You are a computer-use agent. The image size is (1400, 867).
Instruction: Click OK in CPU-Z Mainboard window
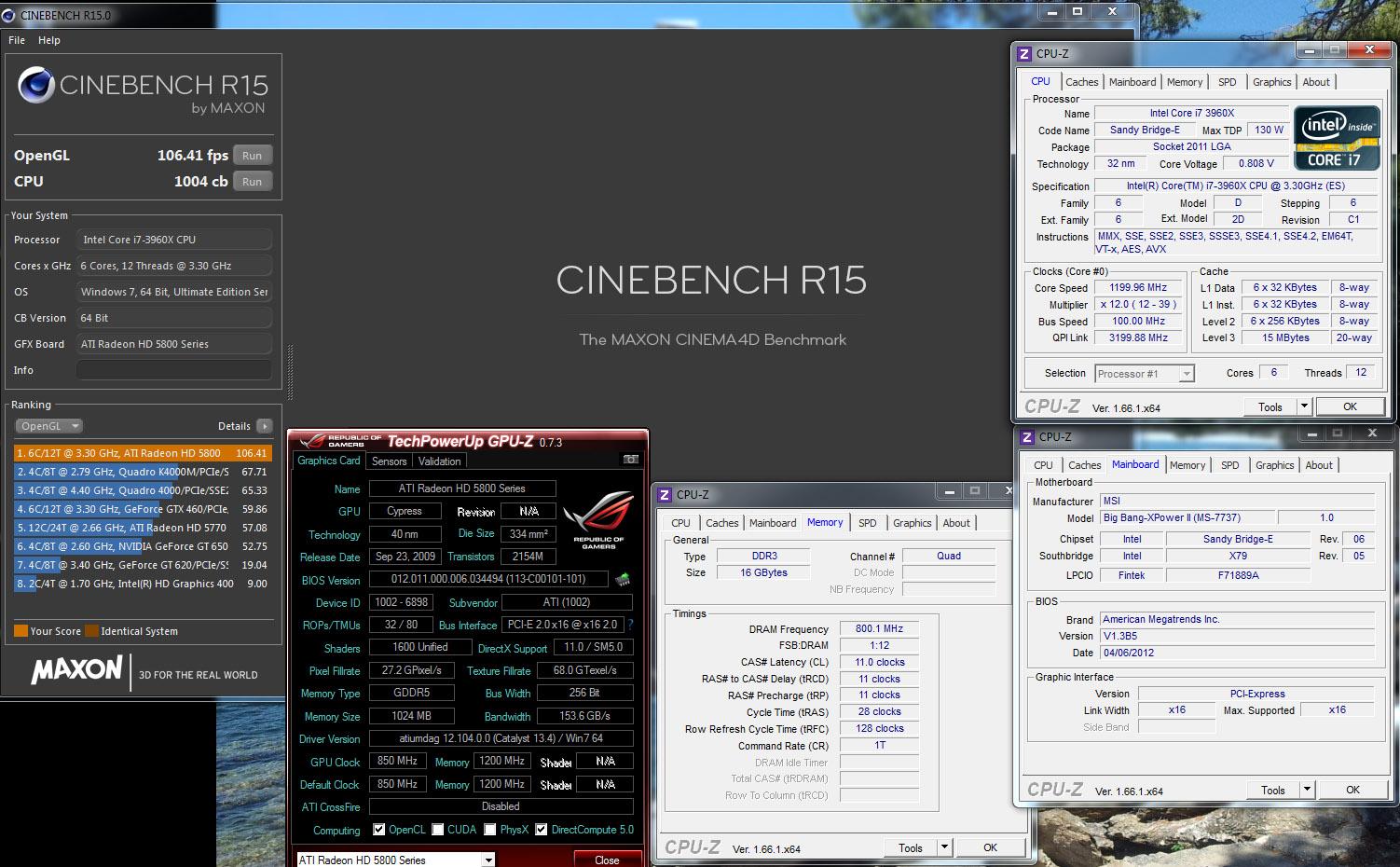point(1352,790)
